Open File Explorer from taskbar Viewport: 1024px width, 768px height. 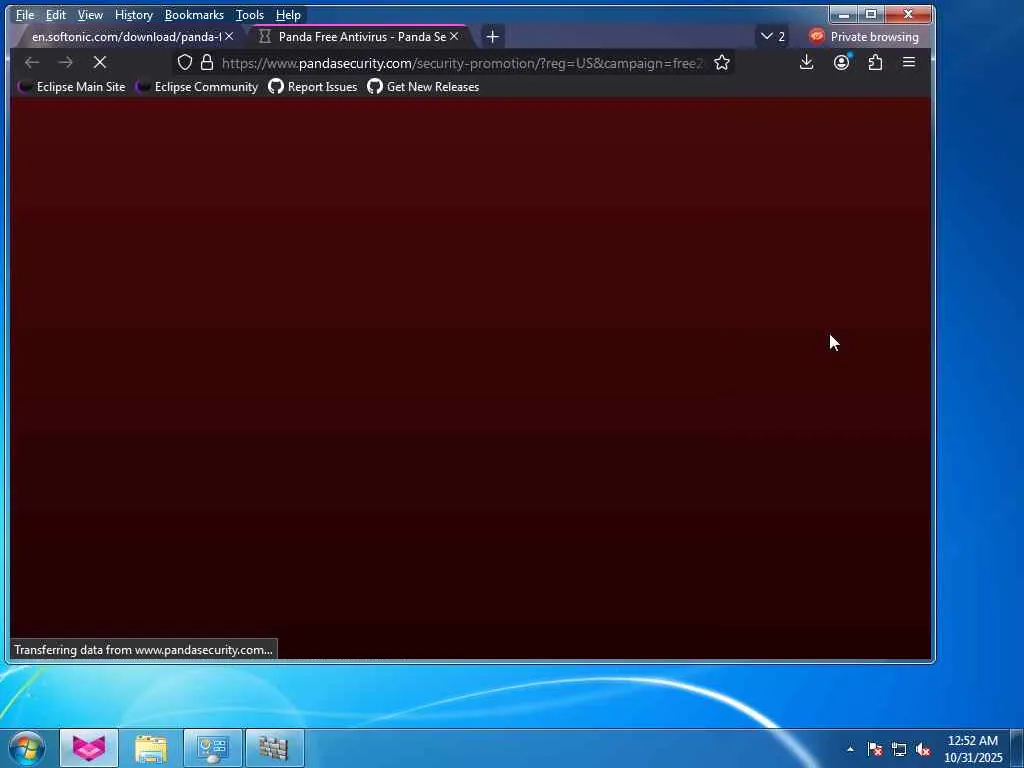pos(151,748)
